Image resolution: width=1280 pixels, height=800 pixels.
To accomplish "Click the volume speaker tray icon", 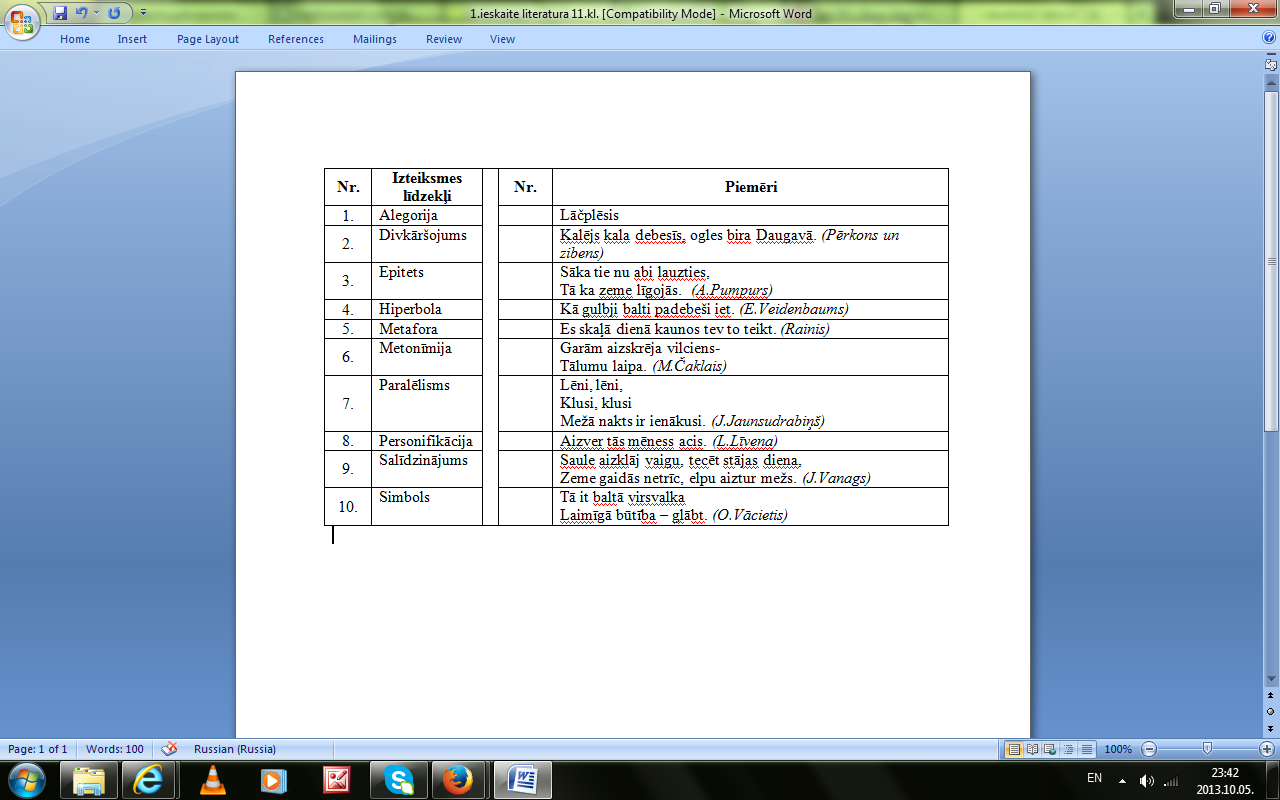I will [1146, 780].
